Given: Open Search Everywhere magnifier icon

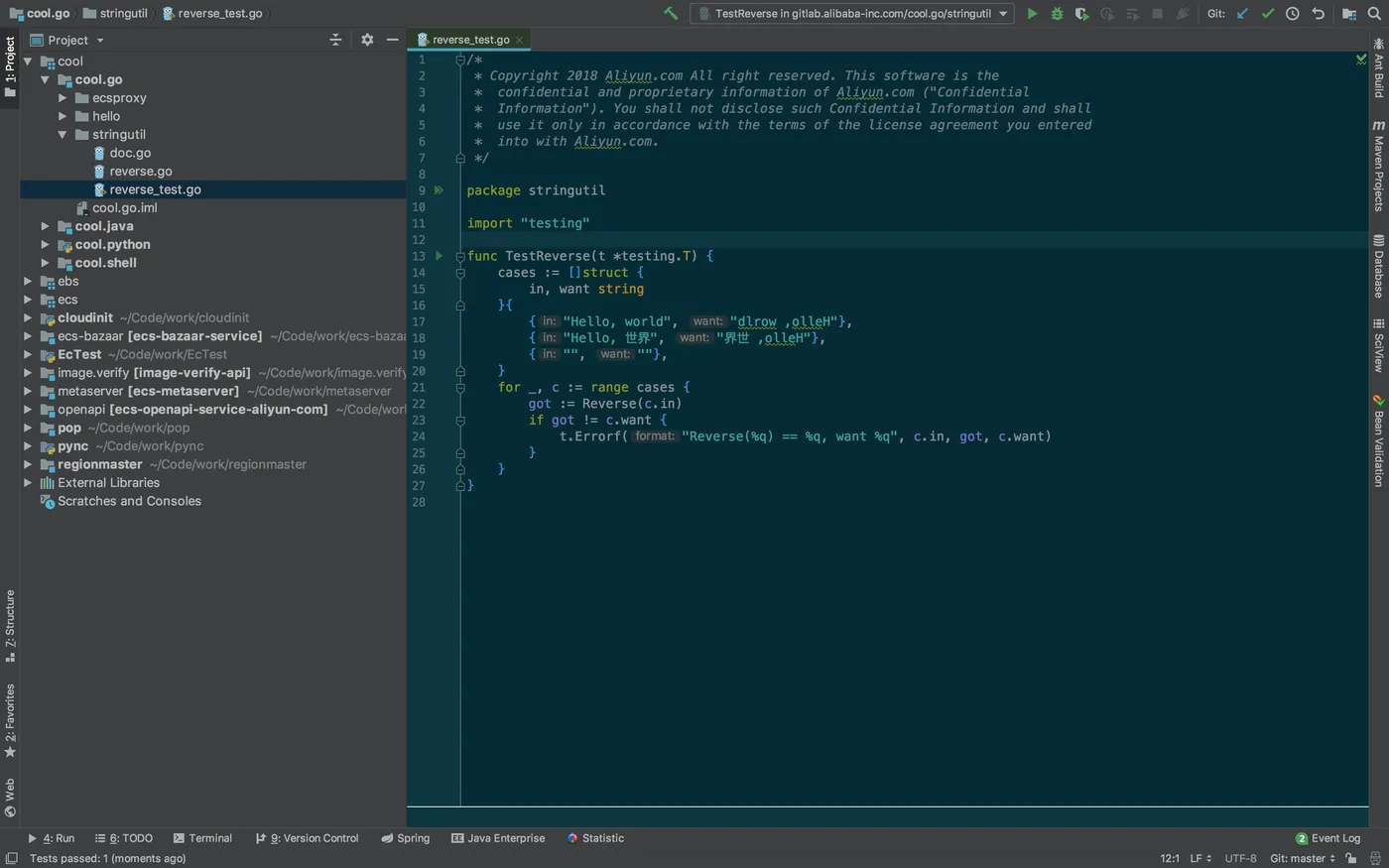Looking at the screenshot, I should [x=1374, y=14].
